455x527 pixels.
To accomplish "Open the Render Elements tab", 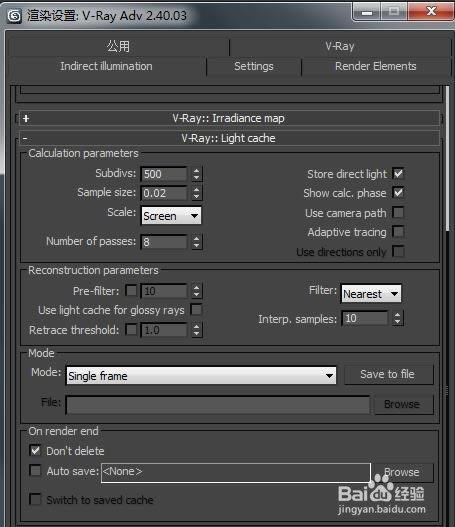I will tap(375, 66).
